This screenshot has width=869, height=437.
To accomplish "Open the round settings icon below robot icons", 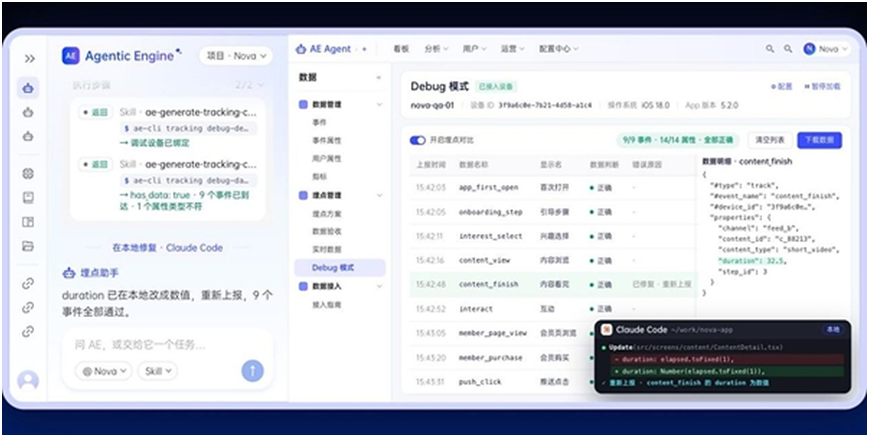I will coord(28,173).
